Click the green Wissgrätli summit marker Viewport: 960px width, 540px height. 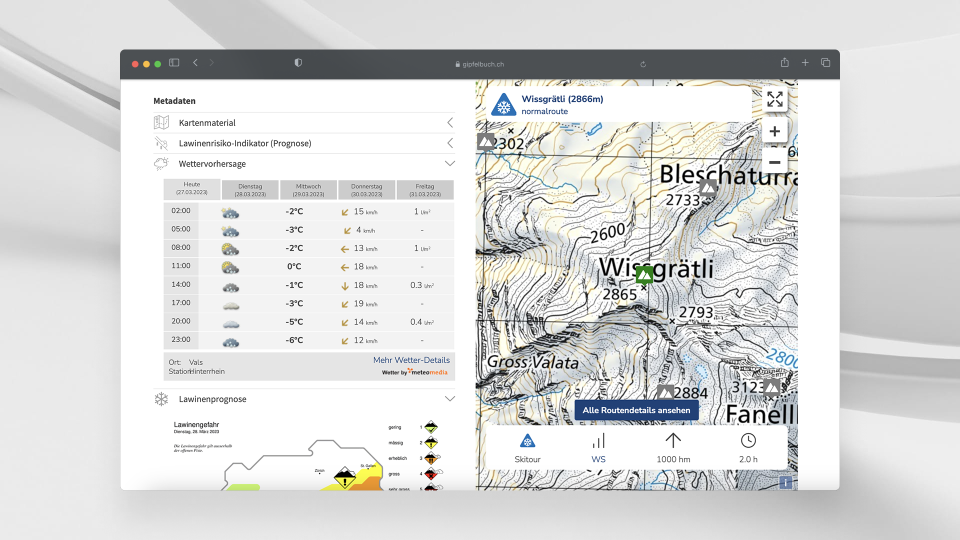click(x=645, y=274)
